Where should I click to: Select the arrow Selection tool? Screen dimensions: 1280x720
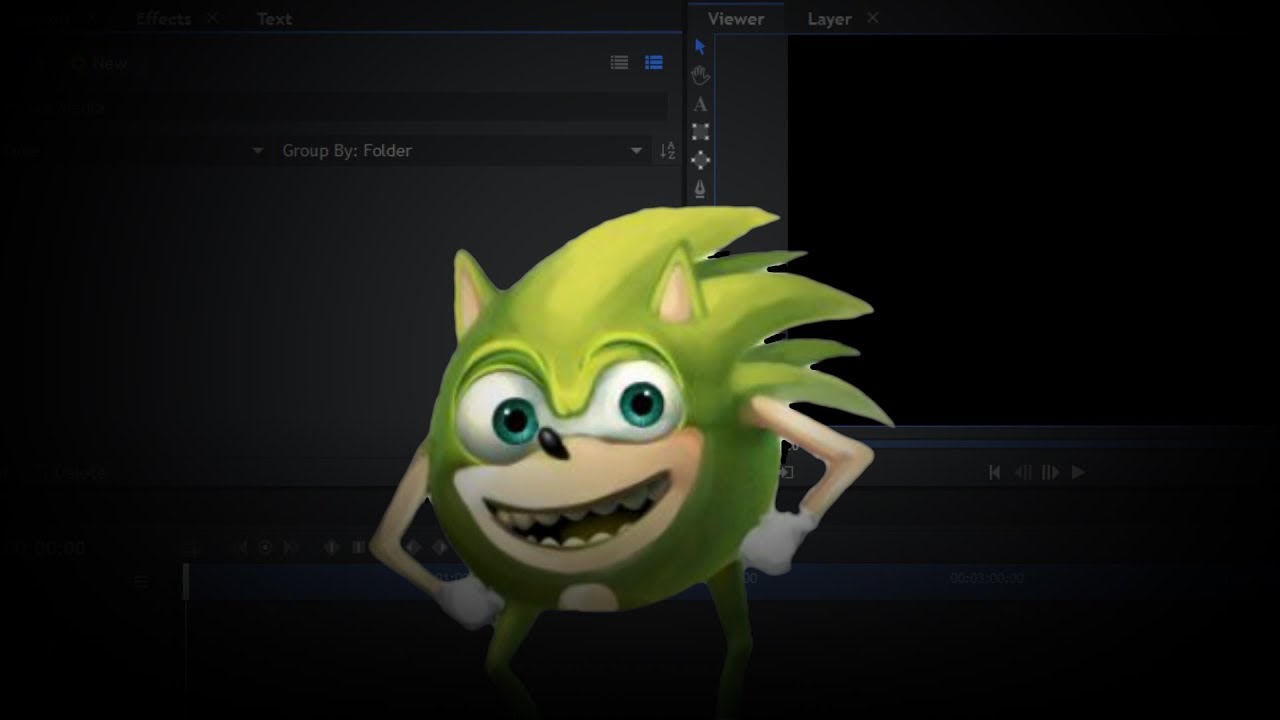click(x=700, y=47)
